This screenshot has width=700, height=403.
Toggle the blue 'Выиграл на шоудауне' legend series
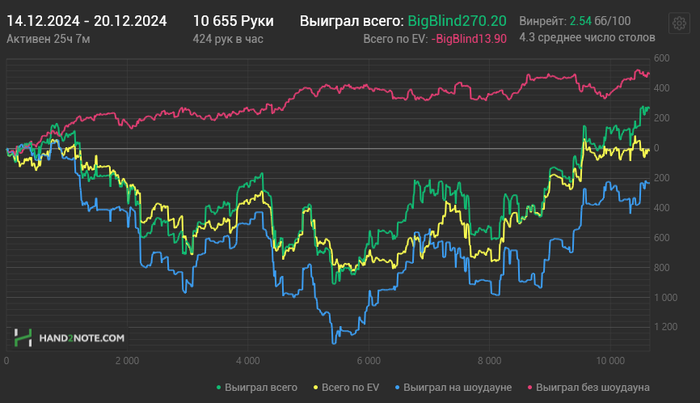pyautogui.click(x=453, y=387)
